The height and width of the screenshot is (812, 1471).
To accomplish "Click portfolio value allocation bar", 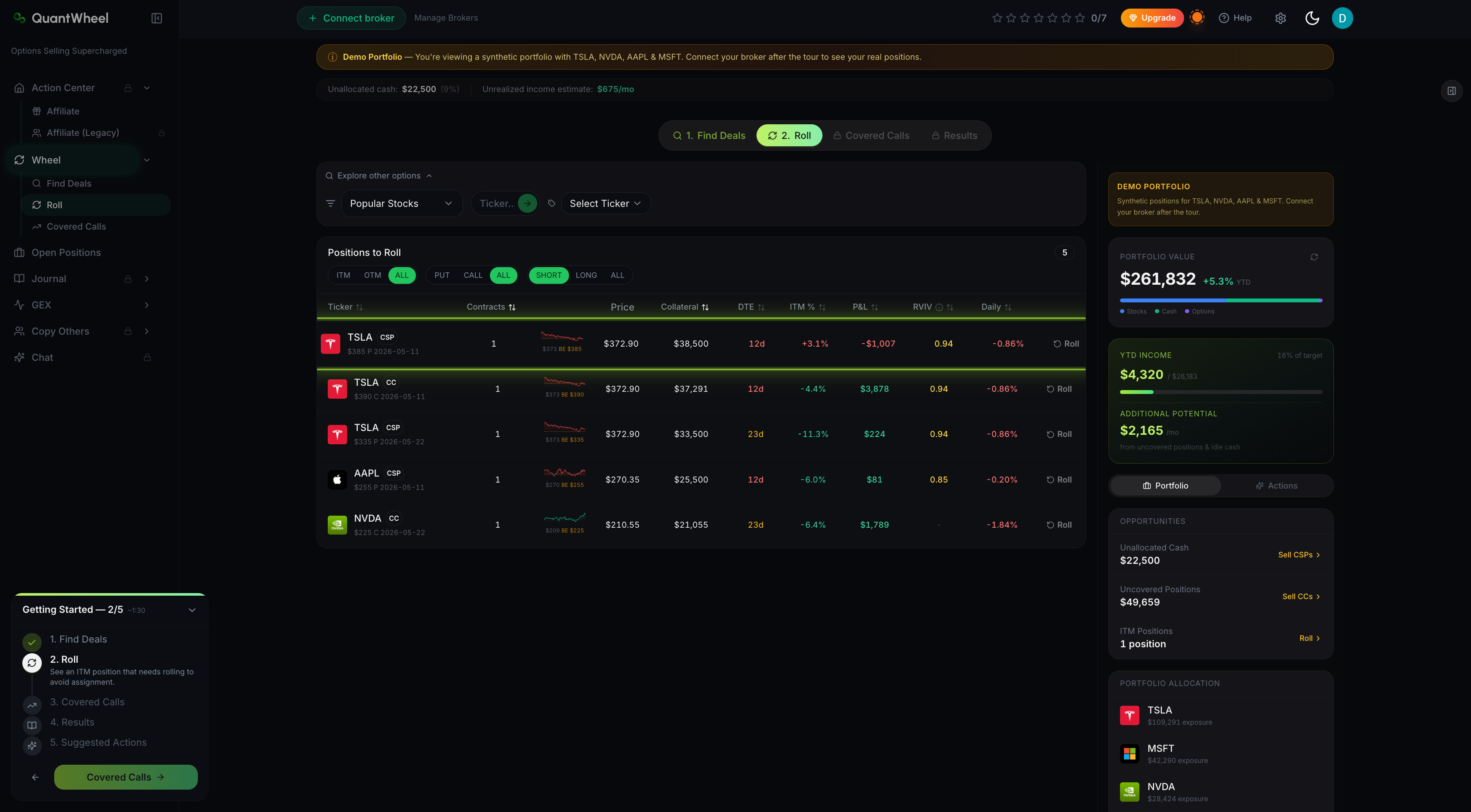I will (1220, 300).
